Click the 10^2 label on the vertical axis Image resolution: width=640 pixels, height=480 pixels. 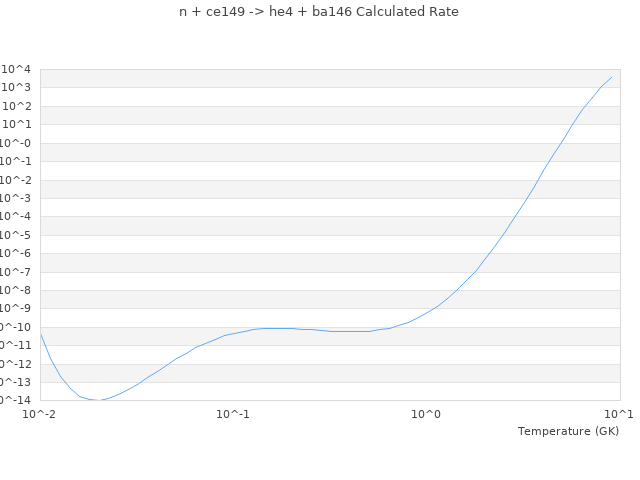click(x=18, y=106)
